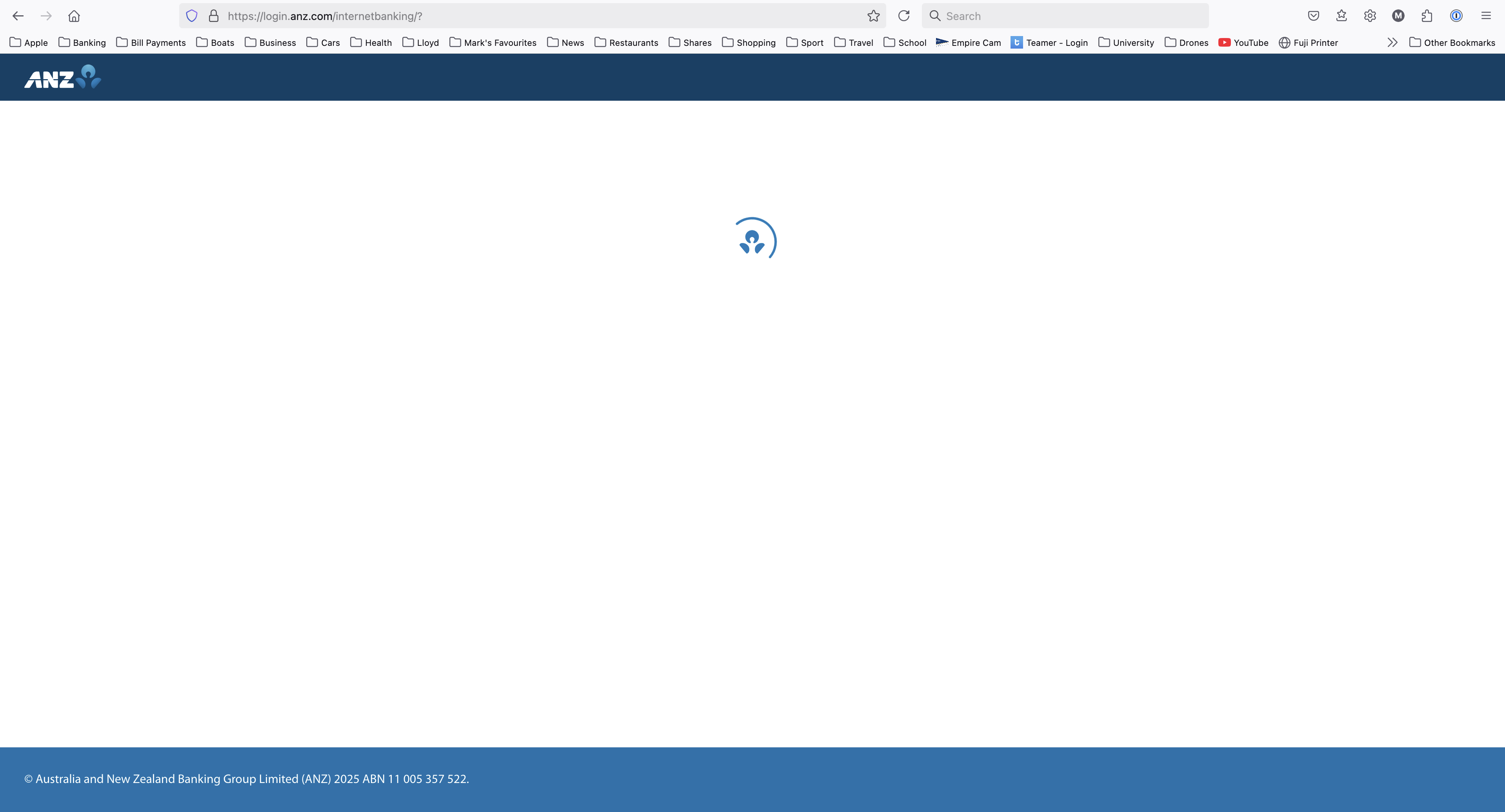Show more bookmarks with the chevron

[x=1392, y=43]
